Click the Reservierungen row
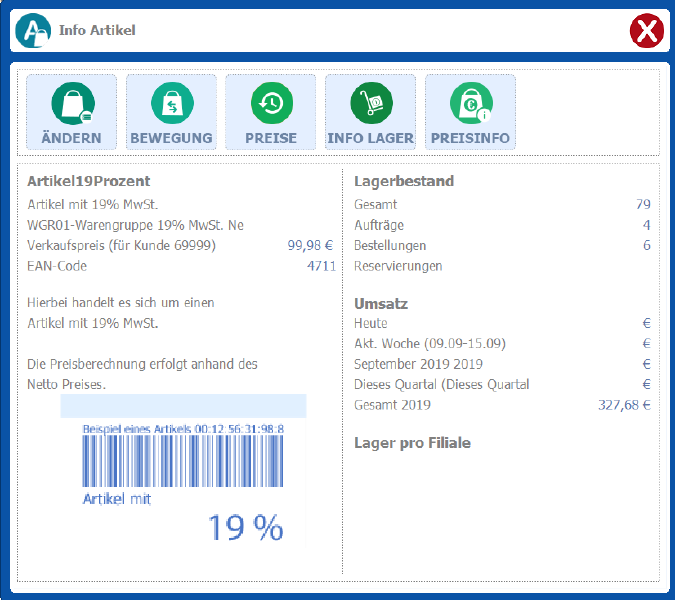This screenshot has height=600, width=675. point(398,266)
